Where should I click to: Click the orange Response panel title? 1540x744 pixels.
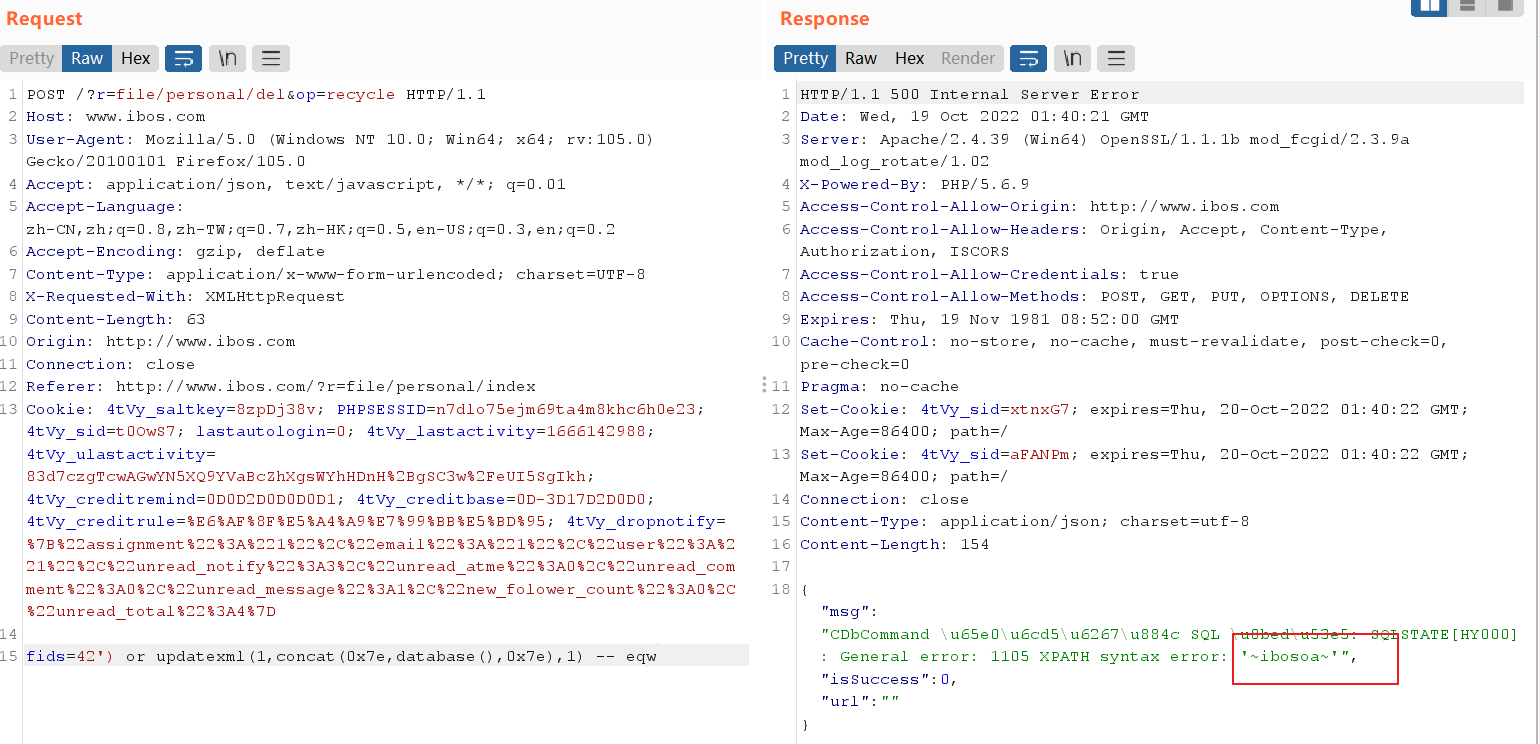pyautogui.click(x=825, y=19)
